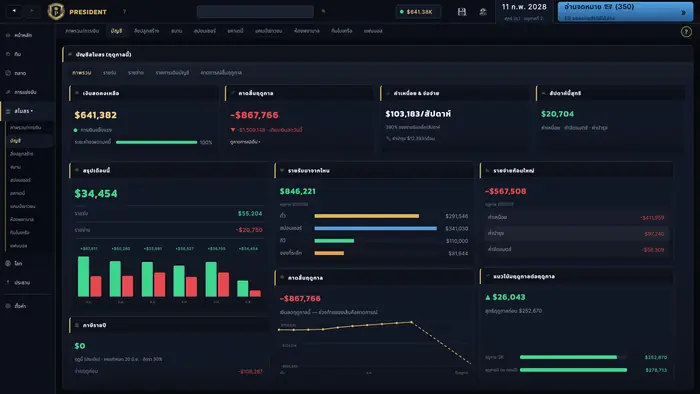The image size is (700, 394).
Task: Click the gear icon beside ตั้งค่า
Action: click(x=8, y=306)
